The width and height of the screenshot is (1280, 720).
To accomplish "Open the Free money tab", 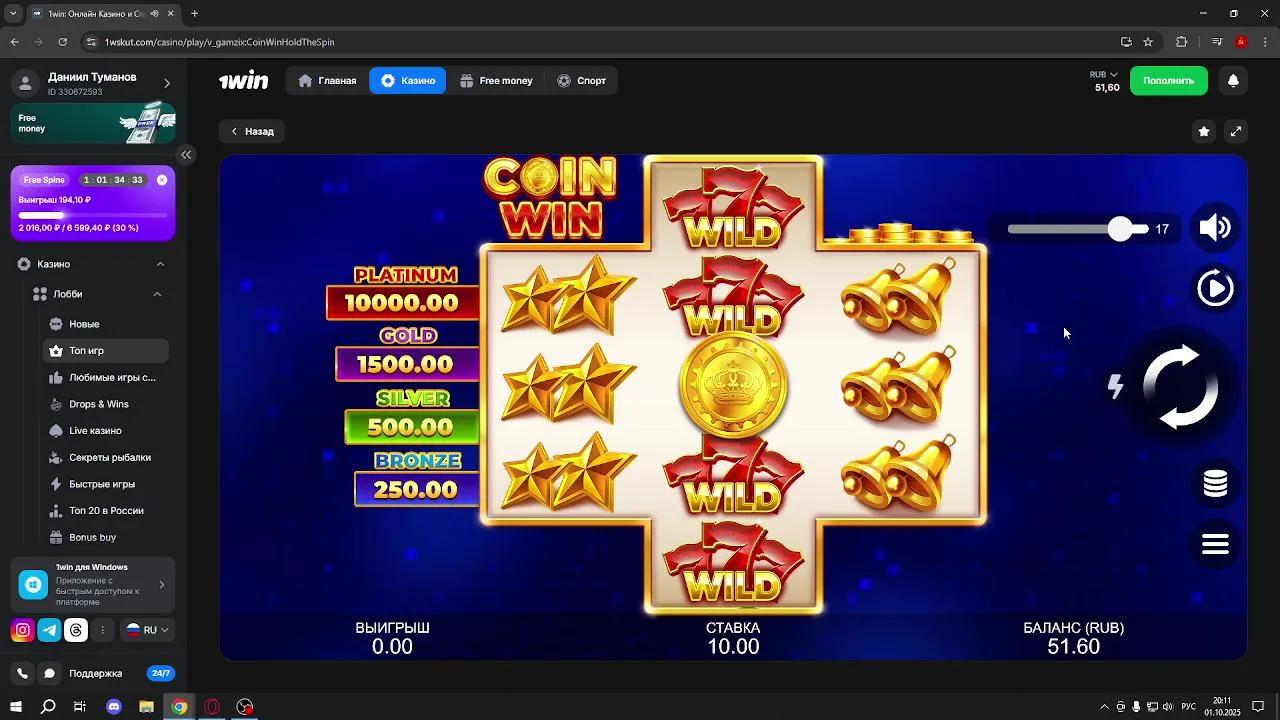I will coord(497,81).
